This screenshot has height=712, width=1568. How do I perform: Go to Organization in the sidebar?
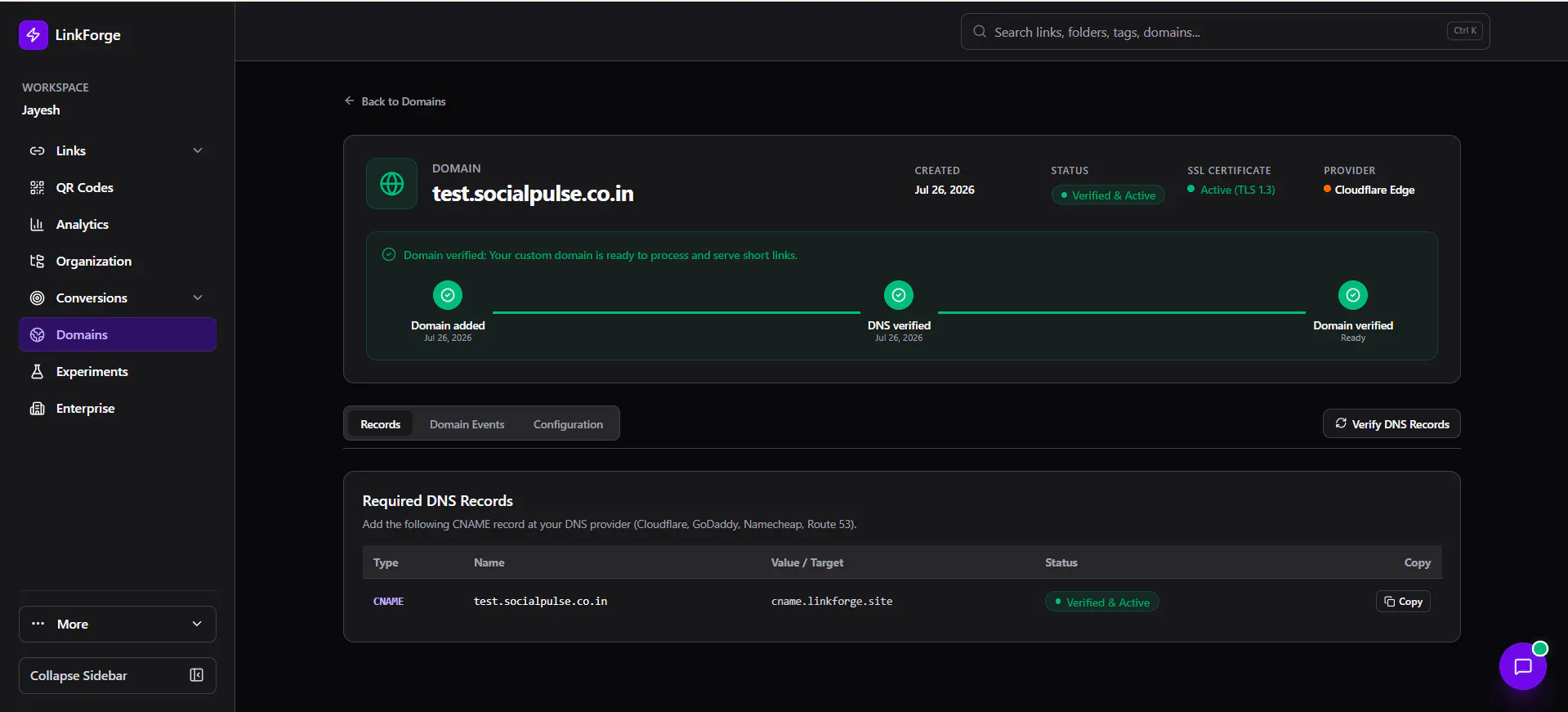[118, 262]
